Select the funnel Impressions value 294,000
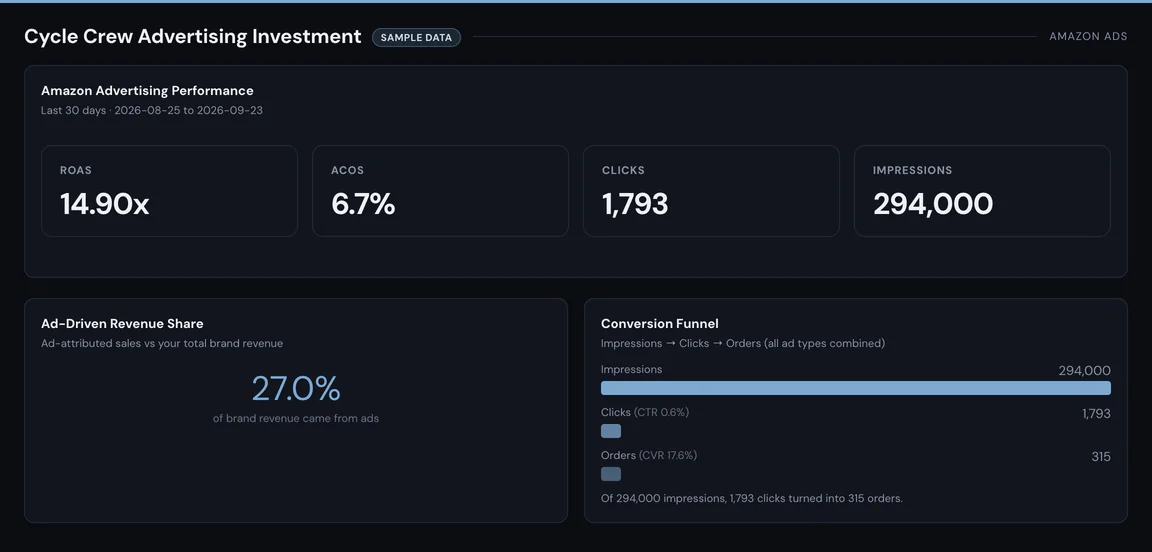This screenshot has width=1152, height=552. pos(1084,371)
